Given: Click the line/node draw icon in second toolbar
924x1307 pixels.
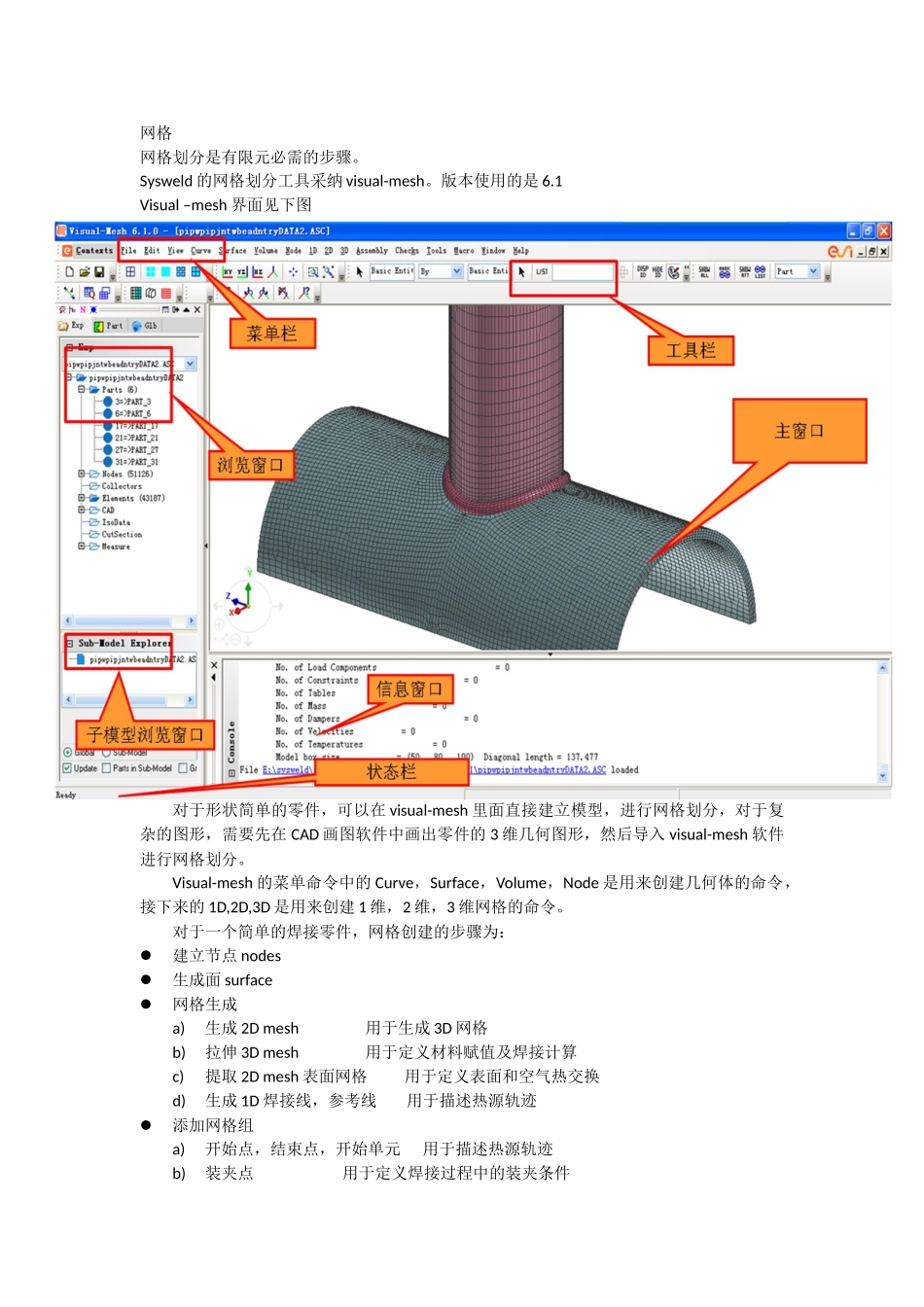Looking at the screenshot, I should point(69,293).
